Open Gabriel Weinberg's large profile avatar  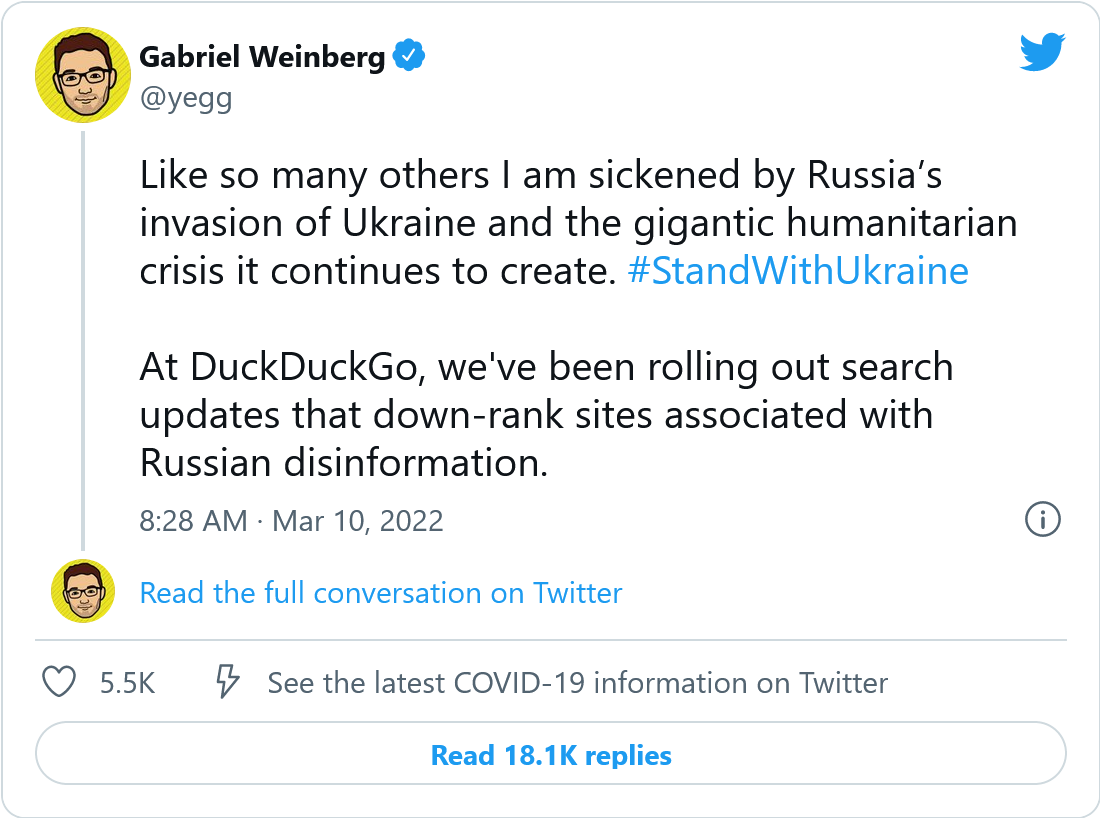tap(83, 76)
